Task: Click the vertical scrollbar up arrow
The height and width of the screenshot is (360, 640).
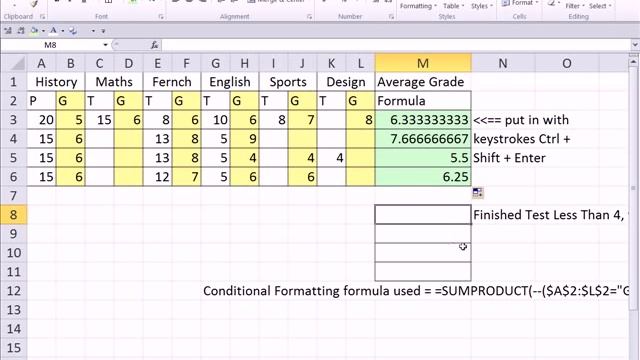Action: pos(633,62)
